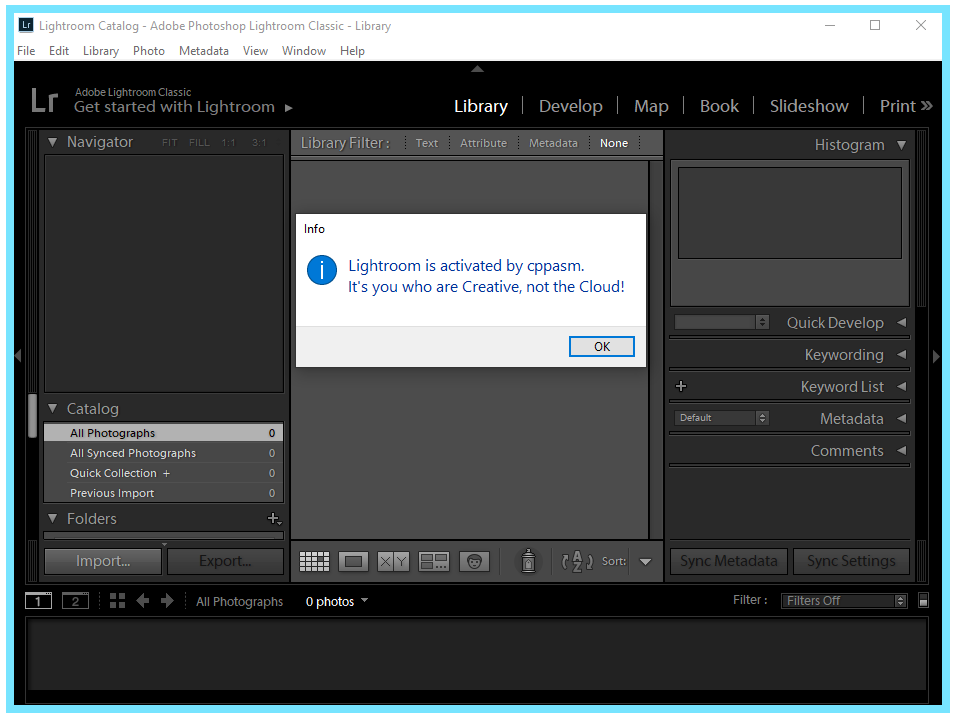Select the Text library filter
Viewport: 955px width, 719px height.
coord(426,143)
